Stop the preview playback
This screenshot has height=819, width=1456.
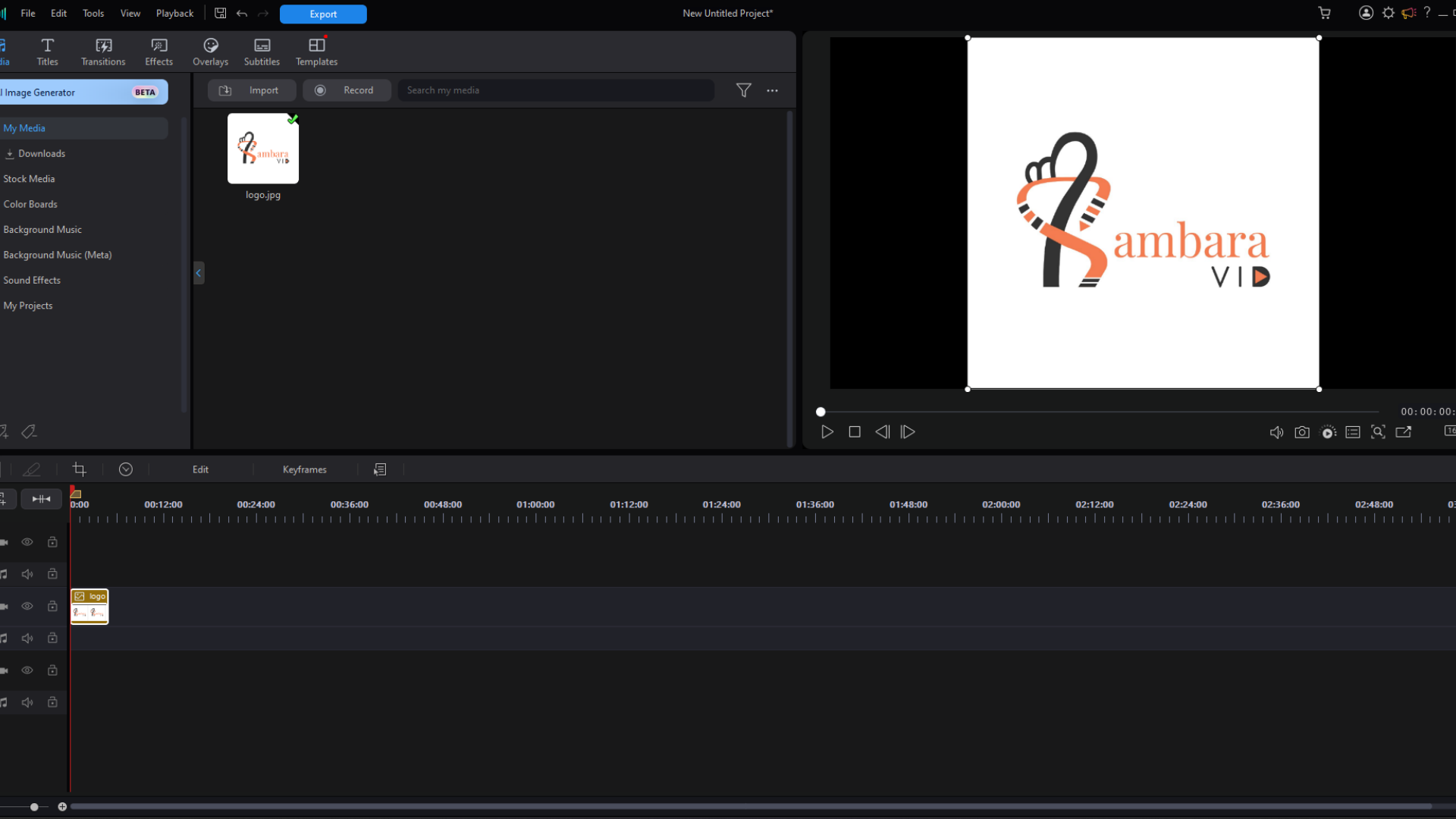tap(855, 432)
